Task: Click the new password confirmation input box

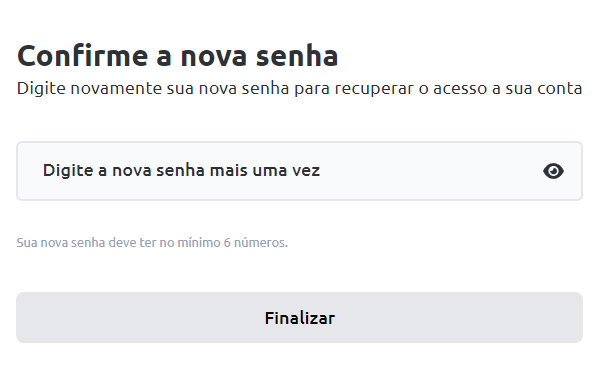Action: pyautogui.click(x=299, y=171)
